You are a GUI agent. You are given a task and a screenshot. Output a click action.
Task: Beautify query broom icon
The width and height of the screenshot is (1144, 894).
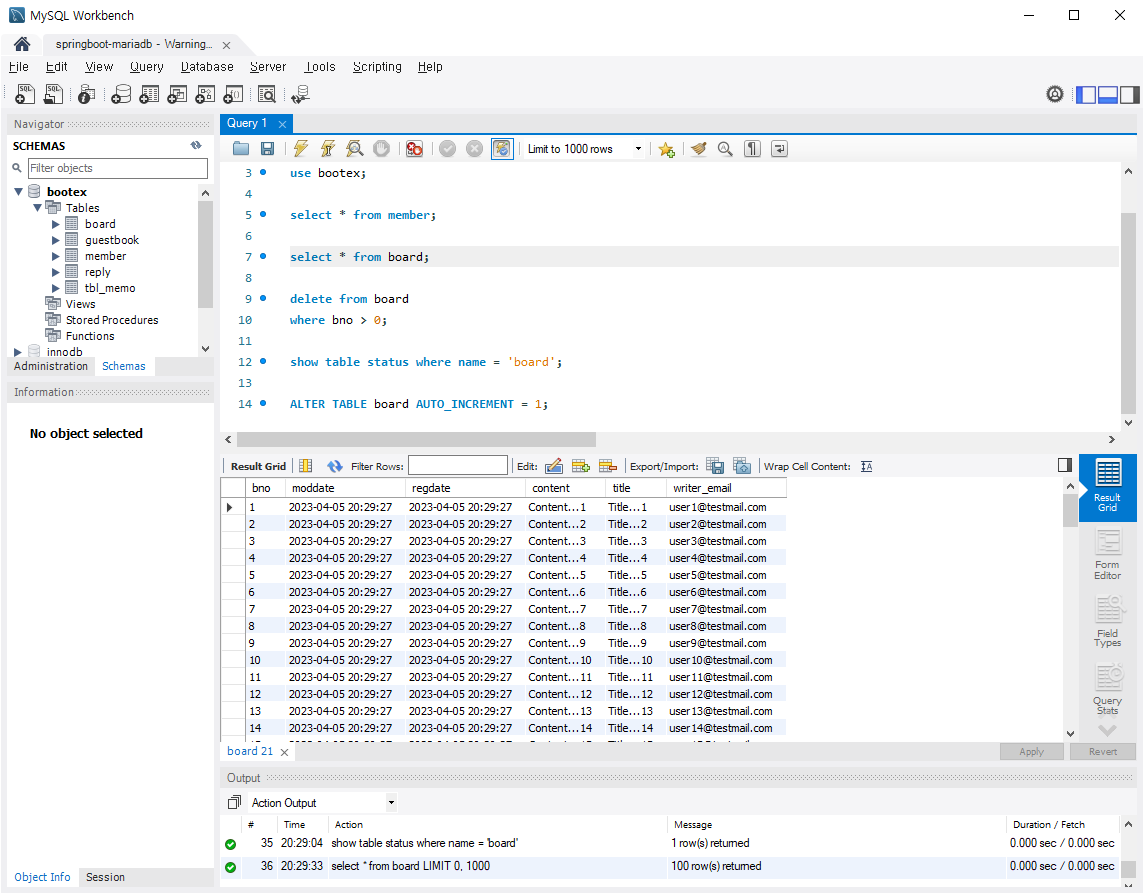tap(698, 149)
